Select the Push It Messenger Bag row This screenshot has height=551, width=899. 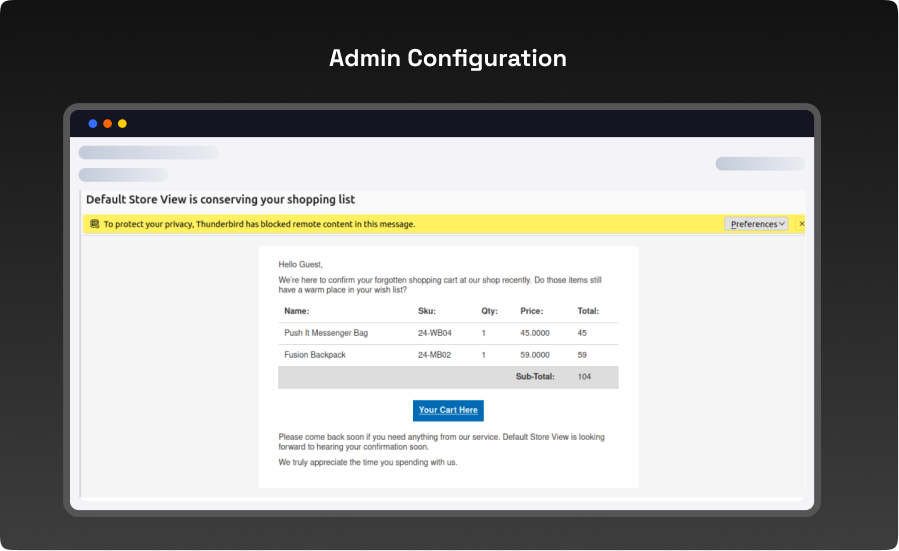coord(326,333)
